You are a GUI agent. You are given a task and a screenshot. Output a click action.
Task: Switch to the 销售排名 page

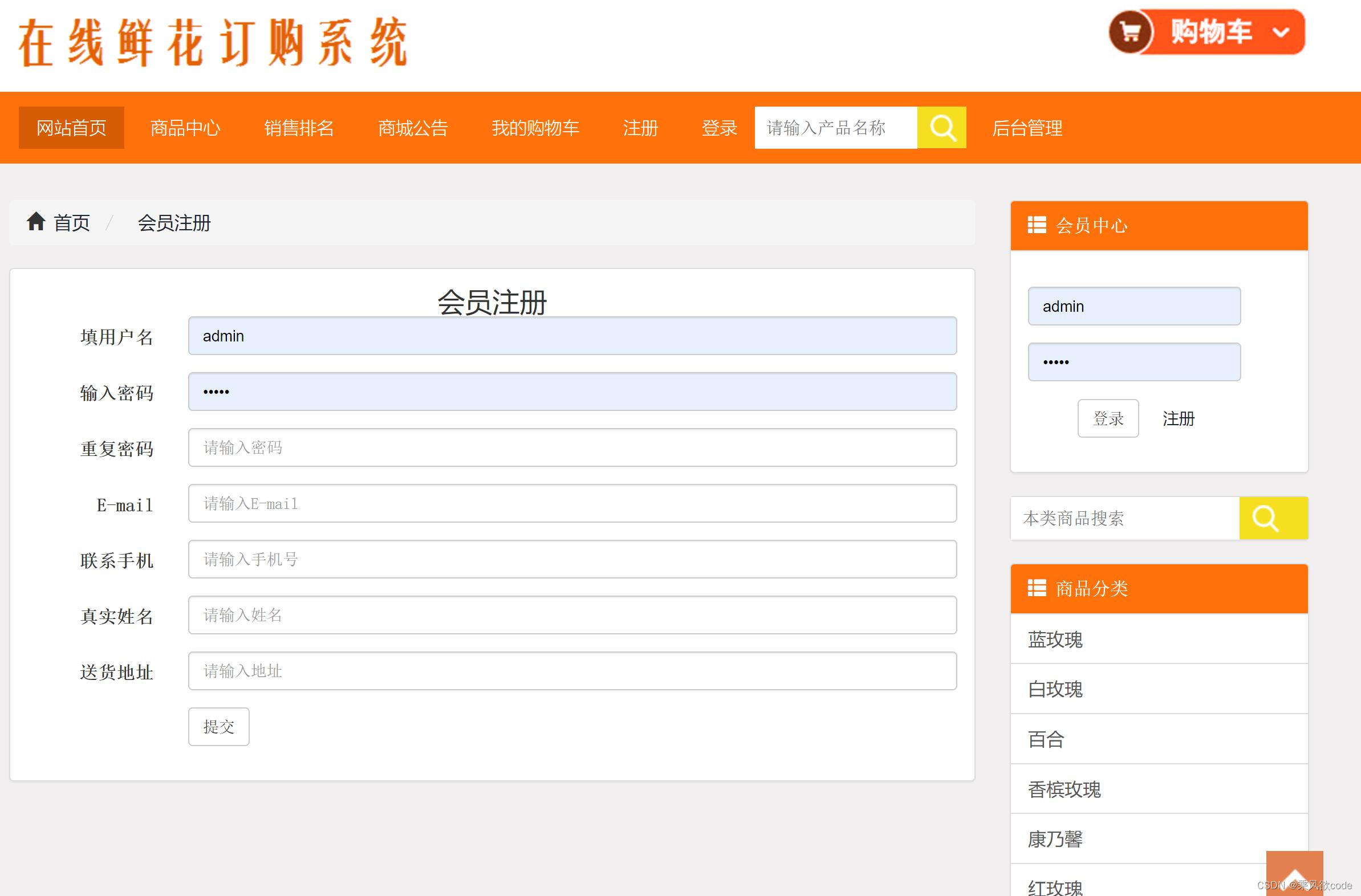tap(299, 127)
